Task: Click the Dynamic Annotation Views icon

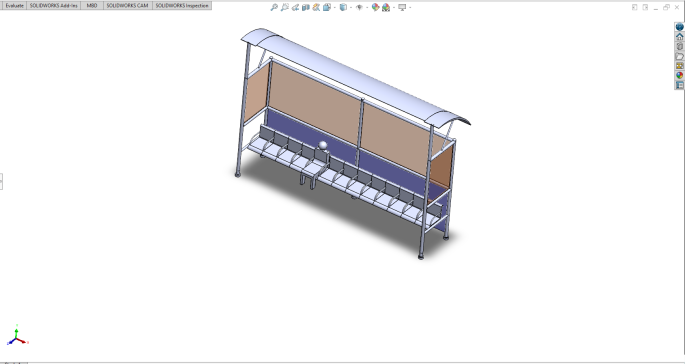Action: (x=316, y=7)
